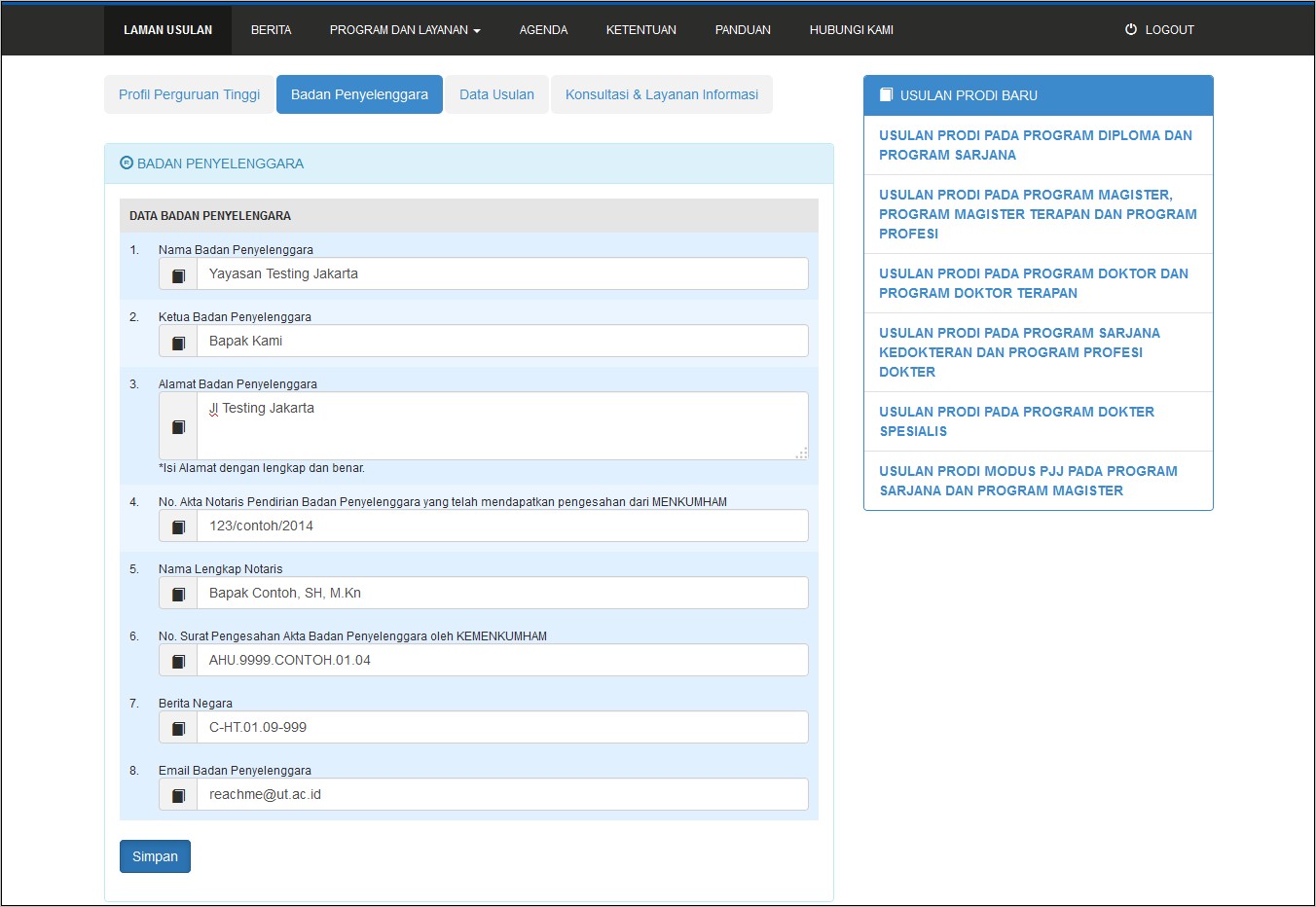Click the Bapak Contoh, SH, M.Kn field

pyautogui.click(x=502, y=593)
